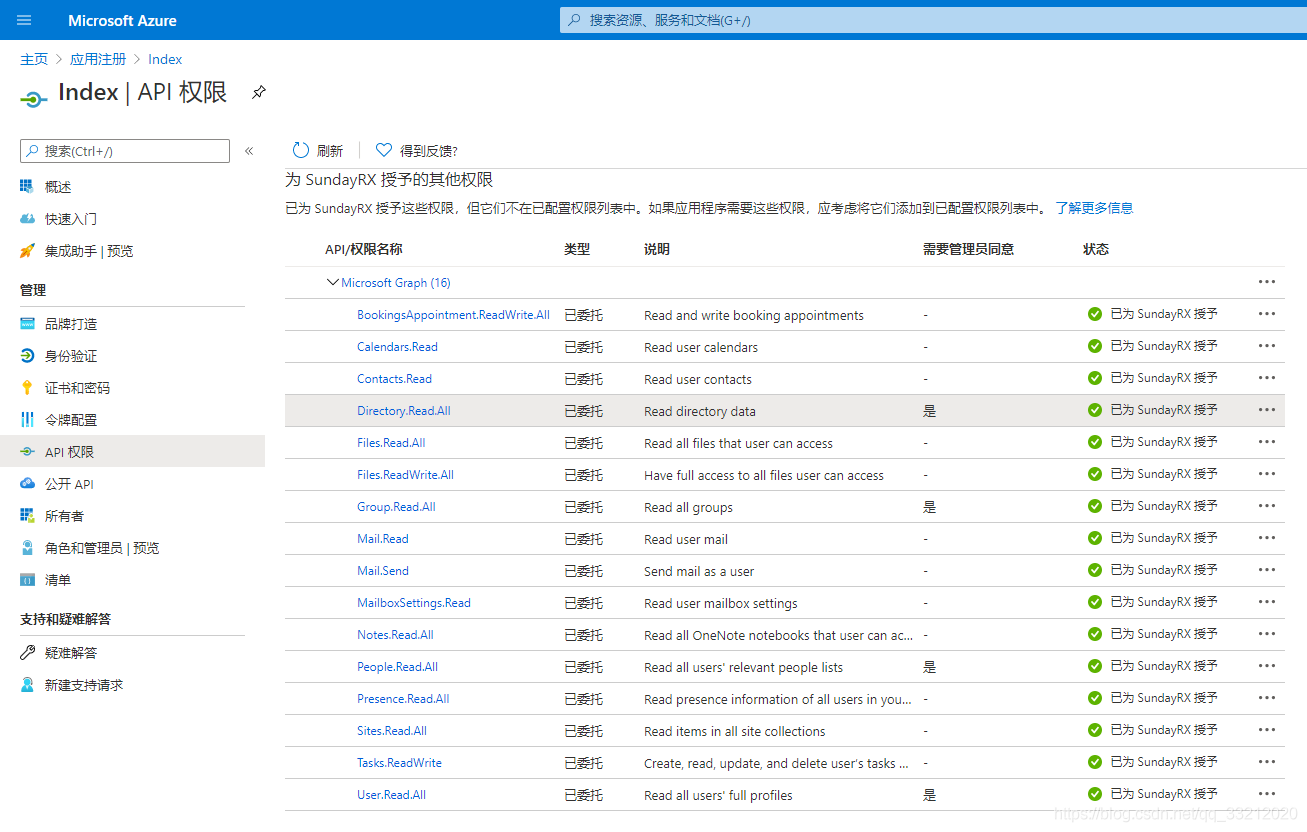
Task: Click the Learn more (了解更多信息) link
Action: [x=1094, y=208]
